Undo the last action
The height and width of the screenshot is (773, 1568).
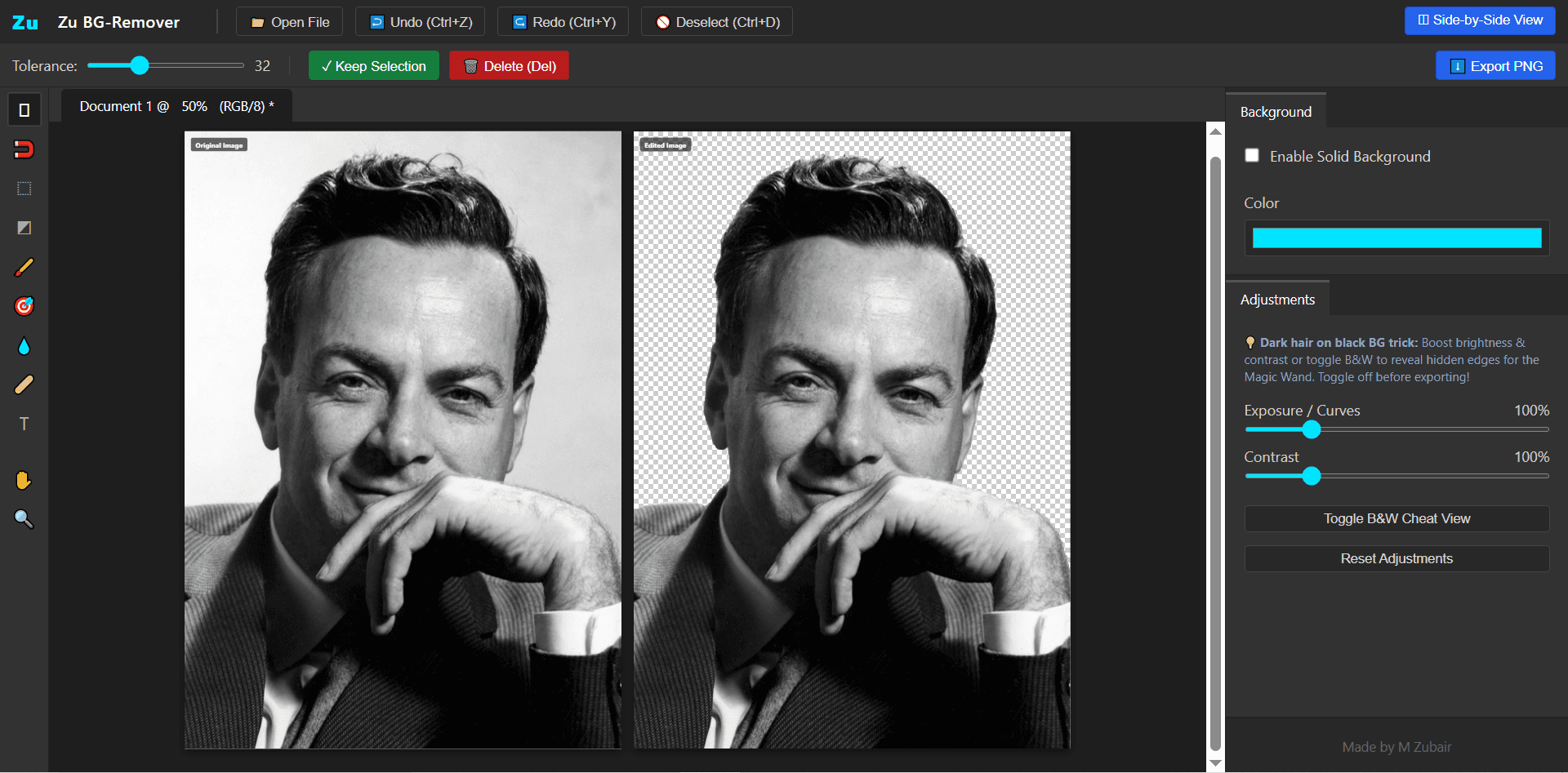(421, 22)
